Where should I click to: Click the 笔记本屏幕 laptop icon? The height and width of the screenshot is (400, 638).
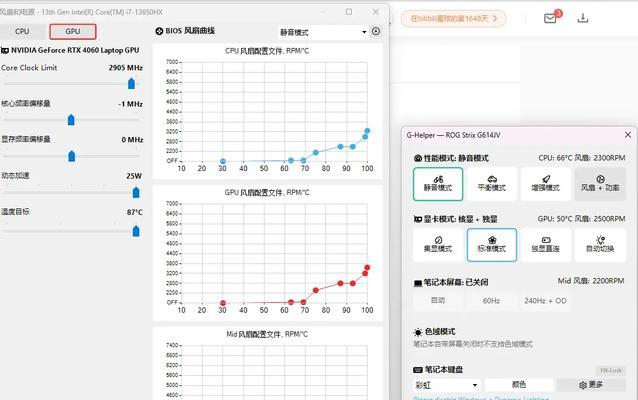click(417, 283)
